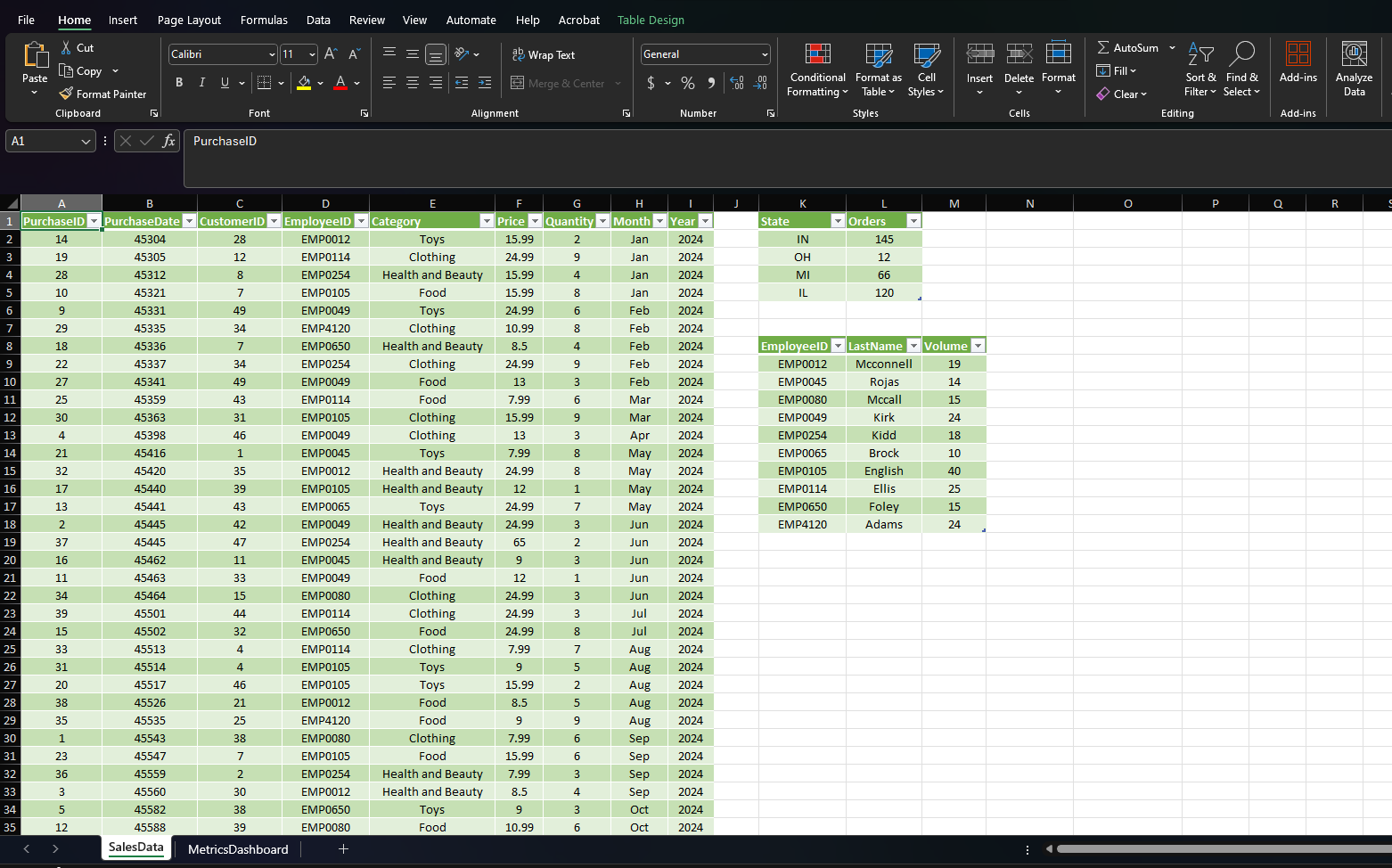Select the Format Painter tool
Screen dimensions: 1392x868
[x=102, y=94]
